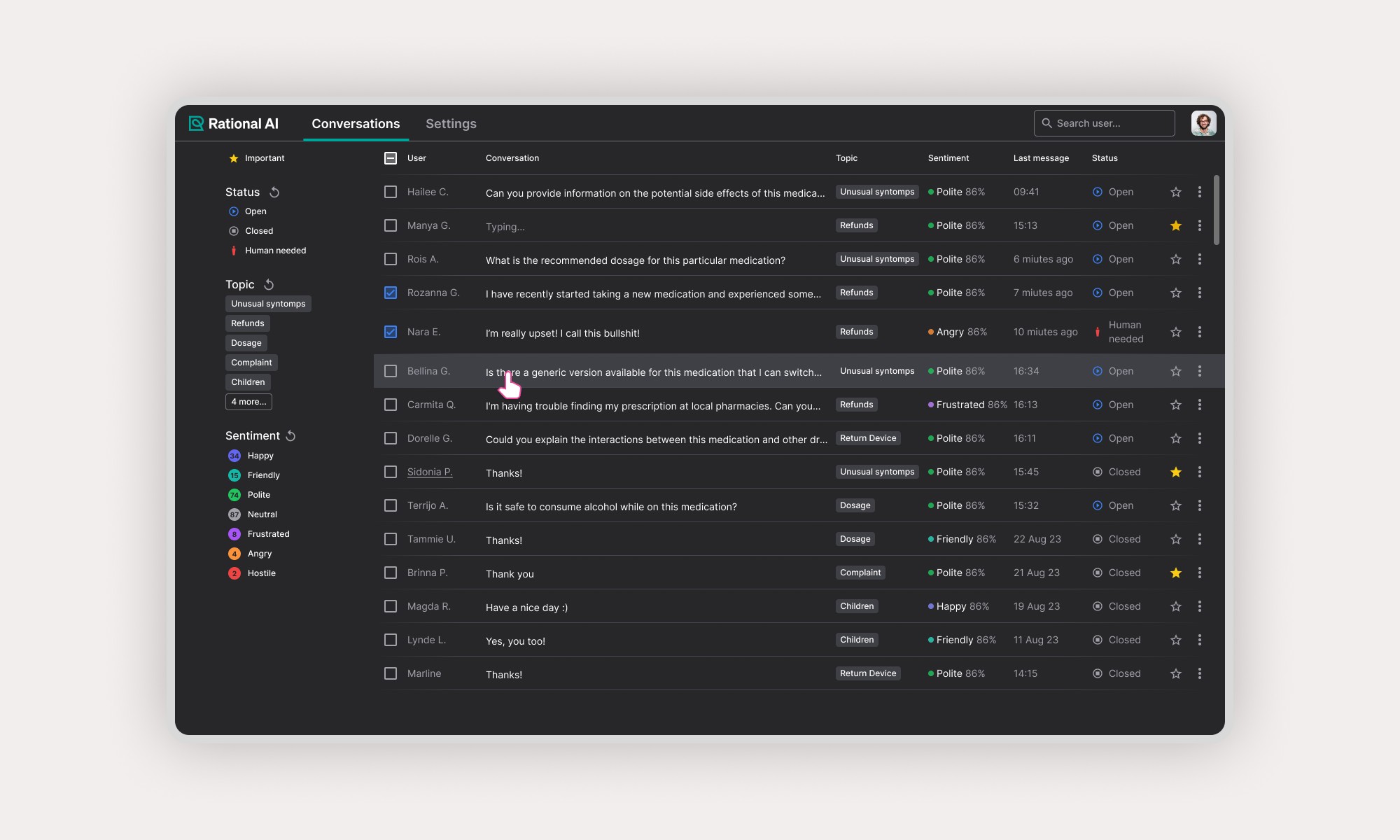The width and height of the screenshot is (1400, 840).
Task: Click the Return Device tag in Dorelle G. row
Action: tap(868, 438)
